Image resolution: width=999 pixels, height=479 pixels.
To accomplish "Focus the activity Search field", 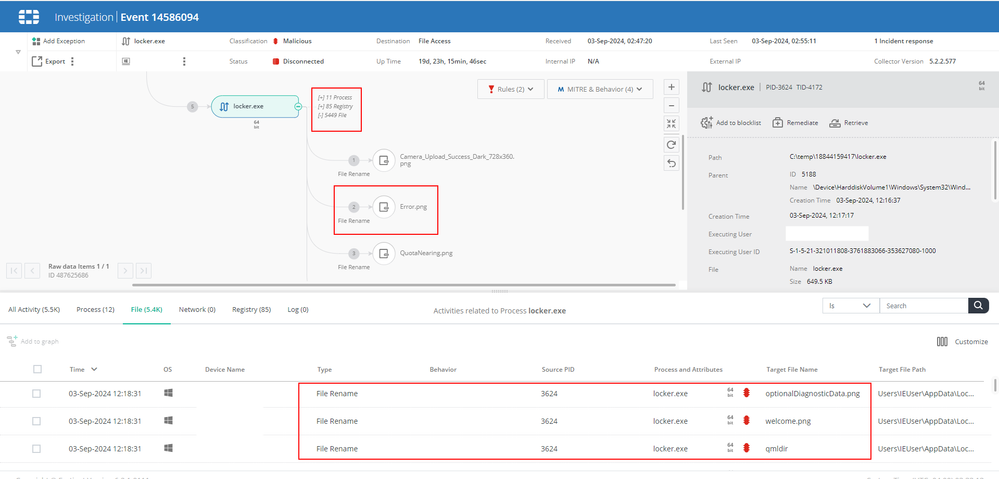I will click(923, 306).
